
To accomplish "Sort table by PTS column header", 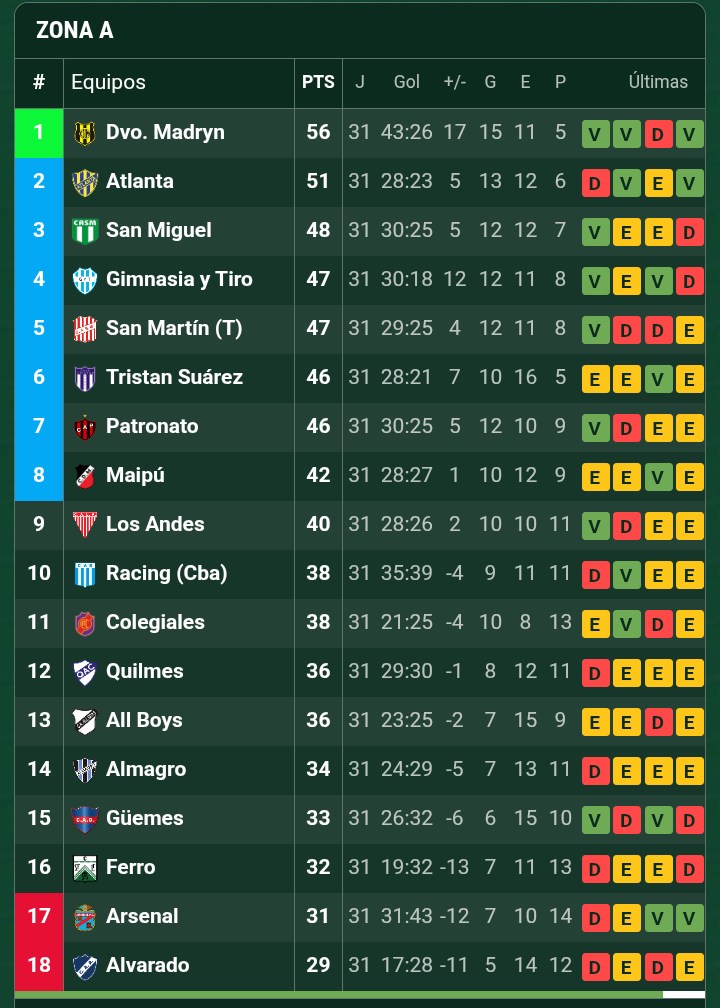I will [318, 82].
